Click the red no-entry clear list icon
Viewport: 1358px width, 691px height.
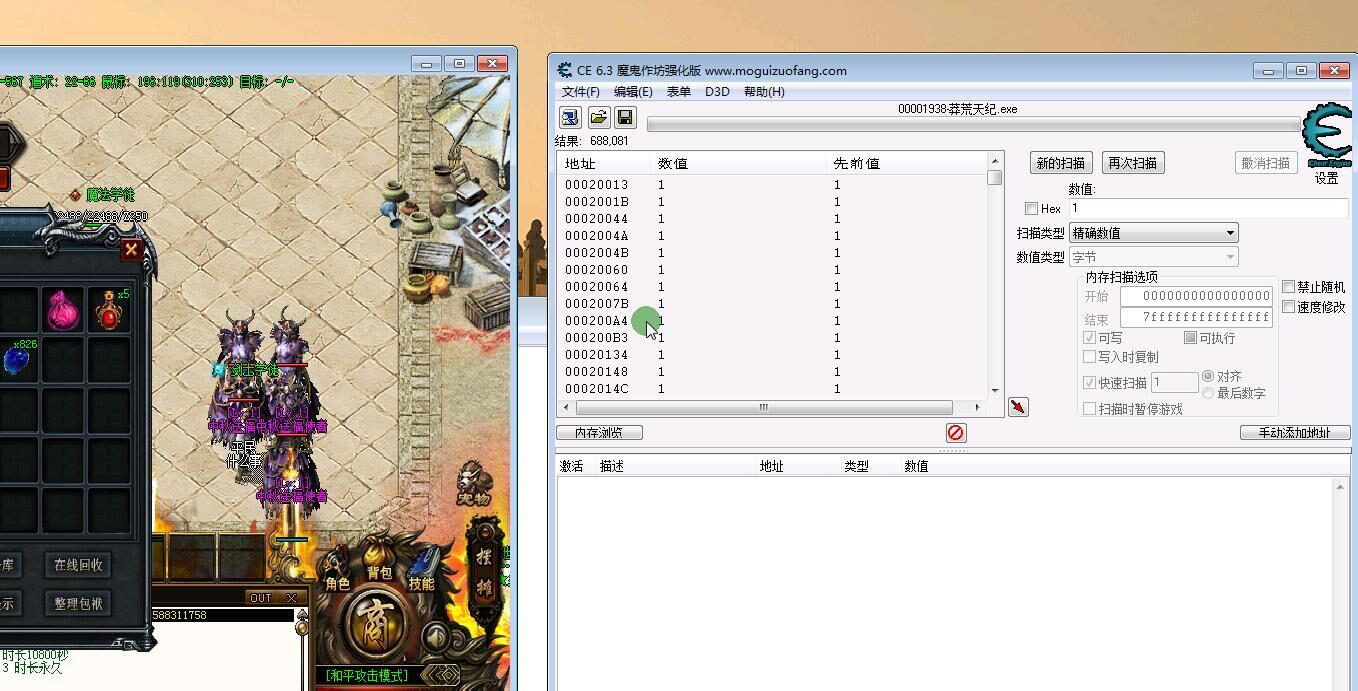tap(956, 433)
